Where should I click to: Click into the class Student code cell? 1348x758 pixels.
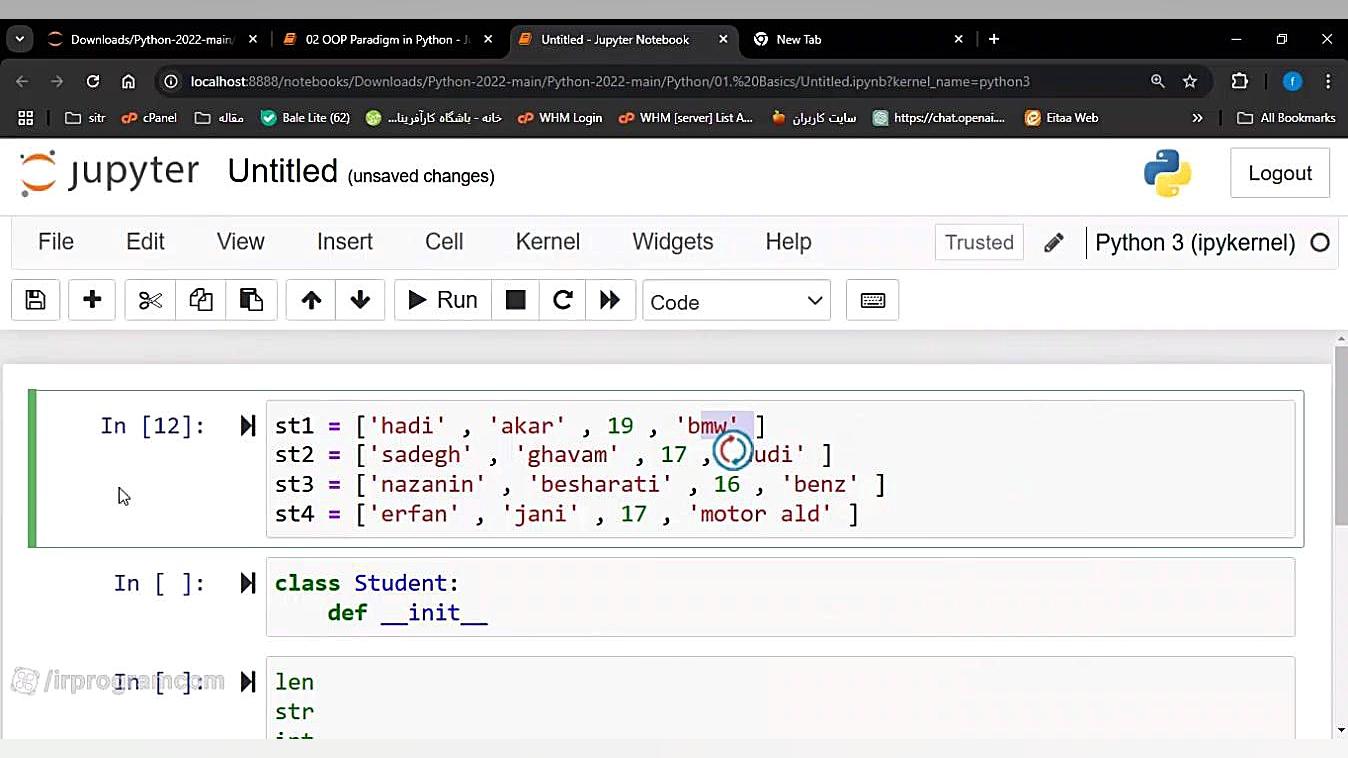780,597
